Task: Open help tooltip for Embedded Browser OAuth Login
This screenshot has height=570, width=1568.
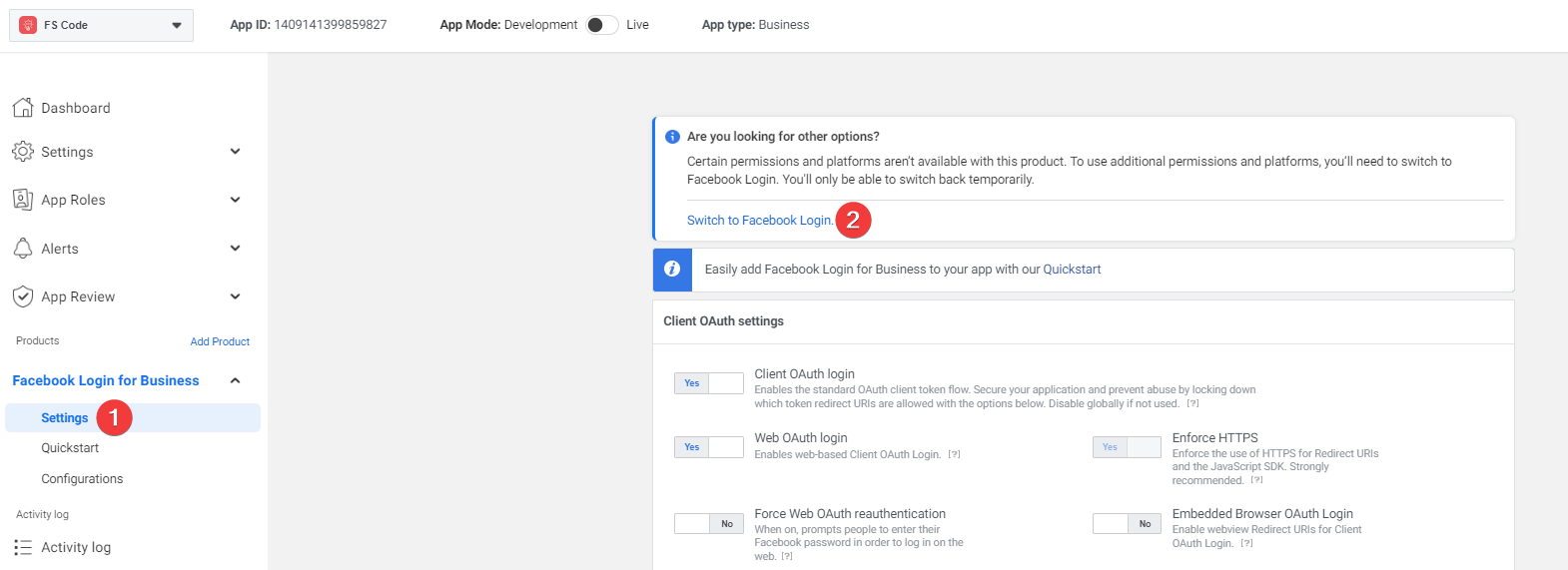Action: [x=1246, y=544]
